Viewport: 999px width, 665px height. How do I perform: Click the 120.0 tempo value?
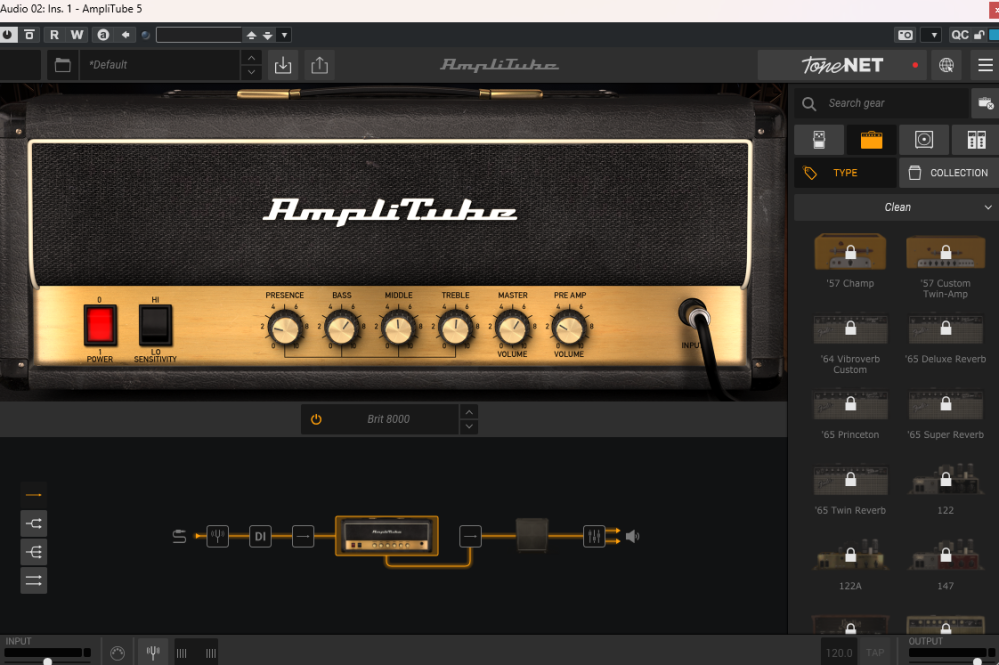[x=838, y=653]
